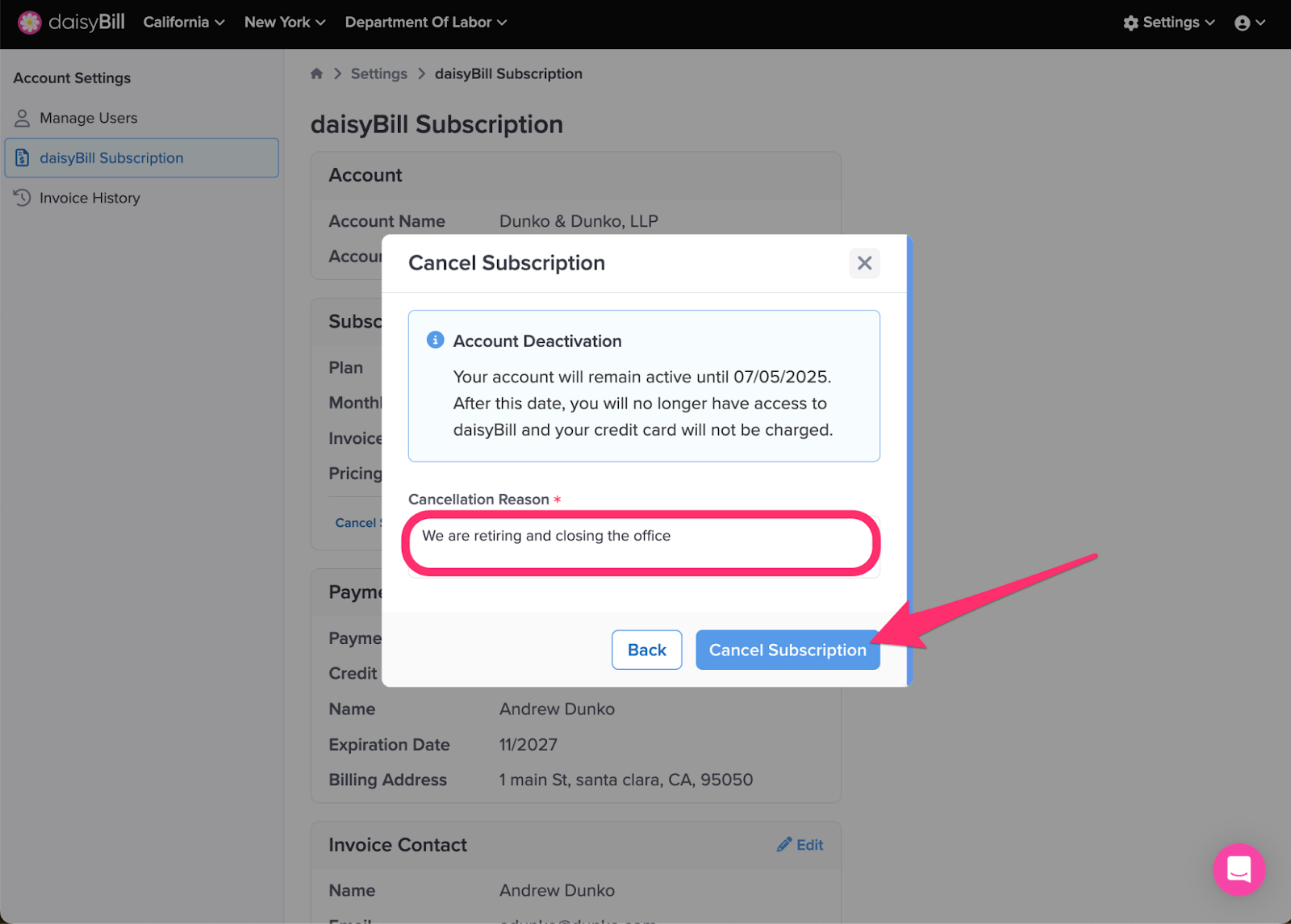Go to Manage Users in the sidebar
Image resolution: width=1291 pixels, height=924 pixels.
tap(88, 118)
